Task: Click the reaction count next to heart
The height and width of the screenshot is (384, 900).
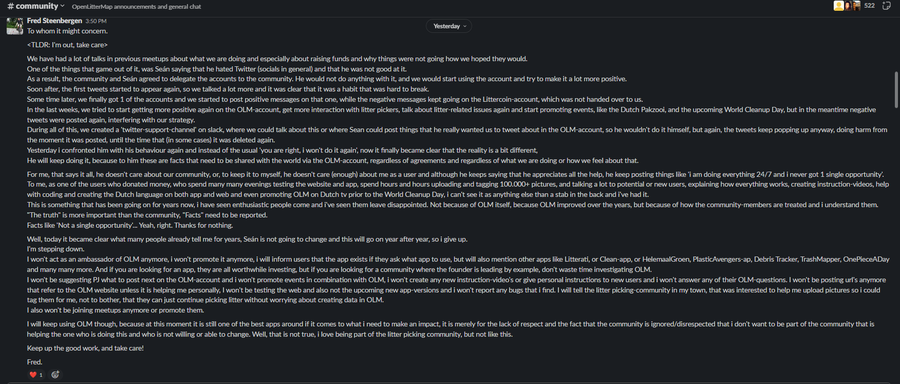Action: [41, 375]
